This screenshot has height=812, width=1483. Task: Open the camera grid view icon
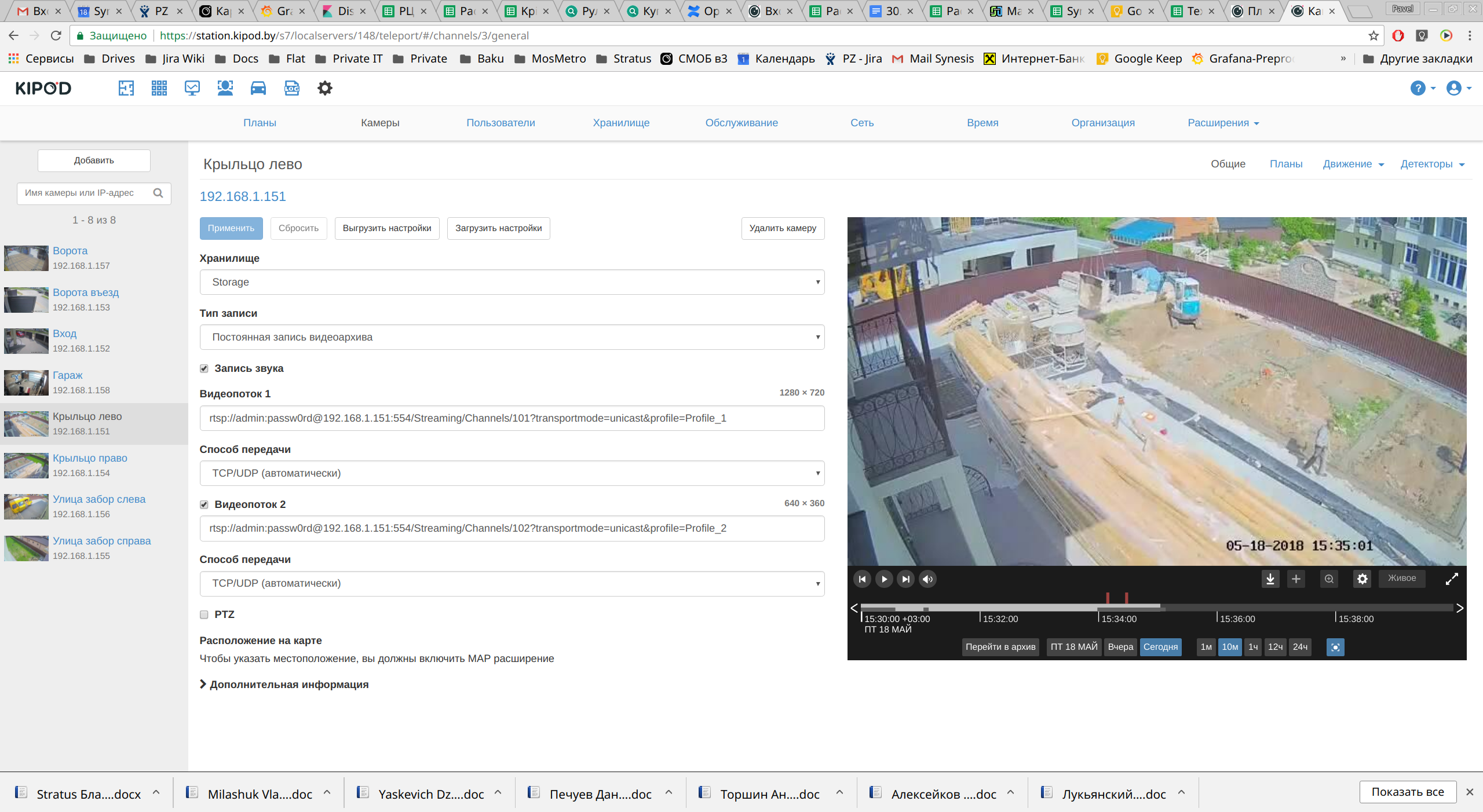[x=159, y=88]
